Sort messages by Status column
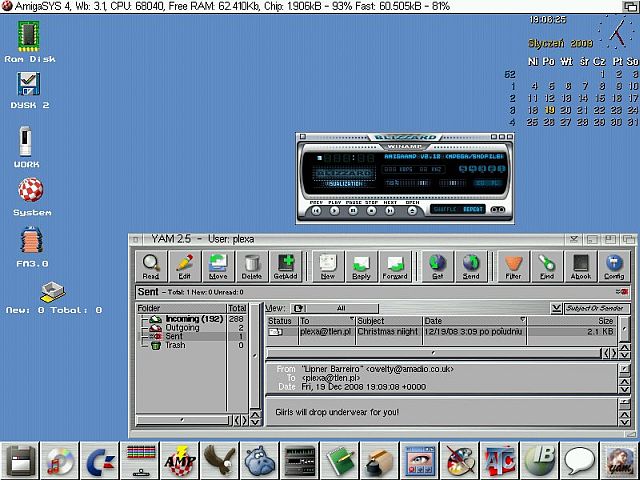Image resolution: width=640 pixels, height=480 pixels. coord(282,321)
